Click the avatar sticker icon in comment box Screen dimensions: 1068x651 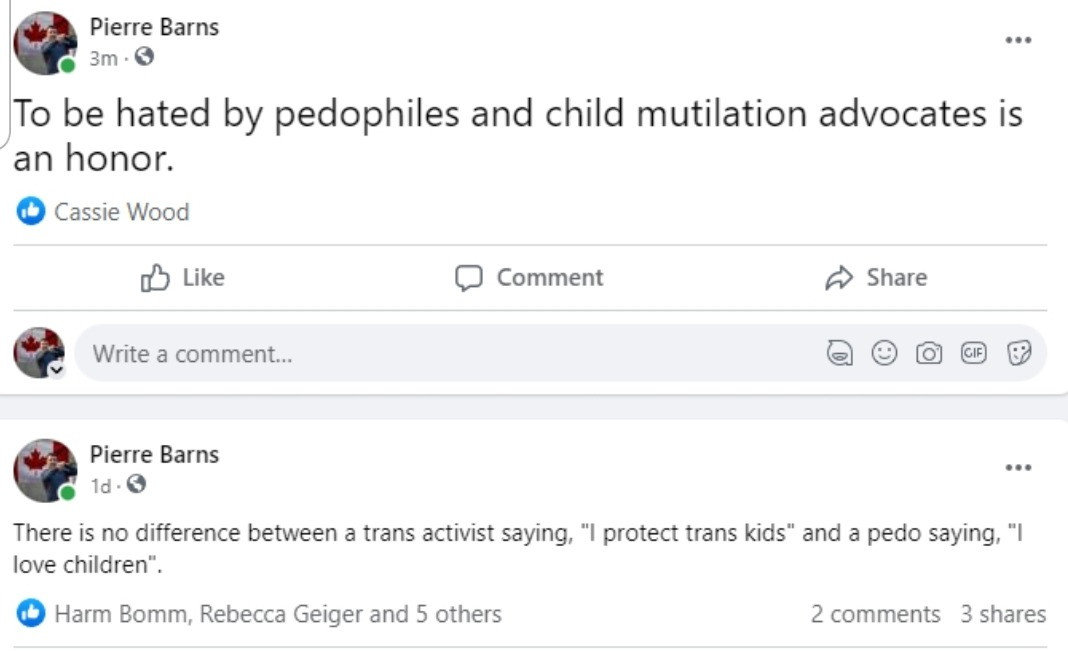(x=839, y=353)
